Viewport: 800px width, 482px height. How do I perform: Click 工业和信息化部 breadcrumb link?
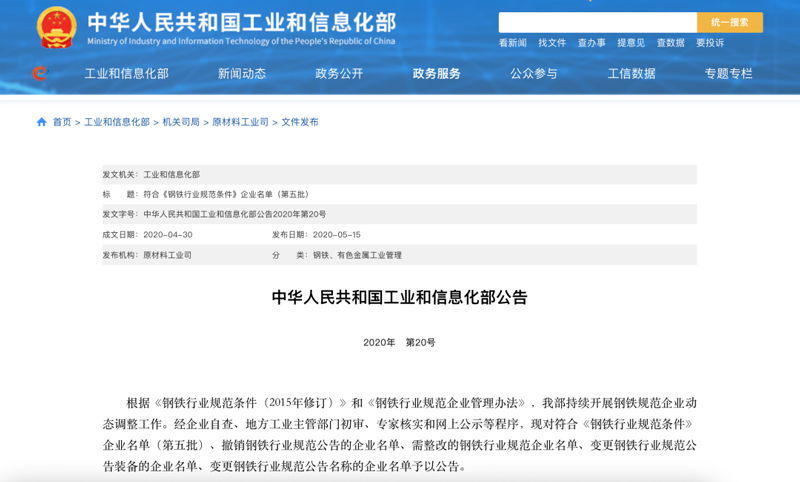pos(117,122)
